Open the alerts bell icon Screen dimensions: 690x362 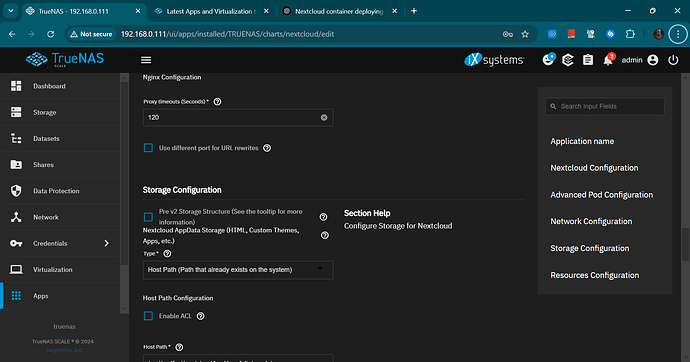pyautogui.click(x=608, y=60)
